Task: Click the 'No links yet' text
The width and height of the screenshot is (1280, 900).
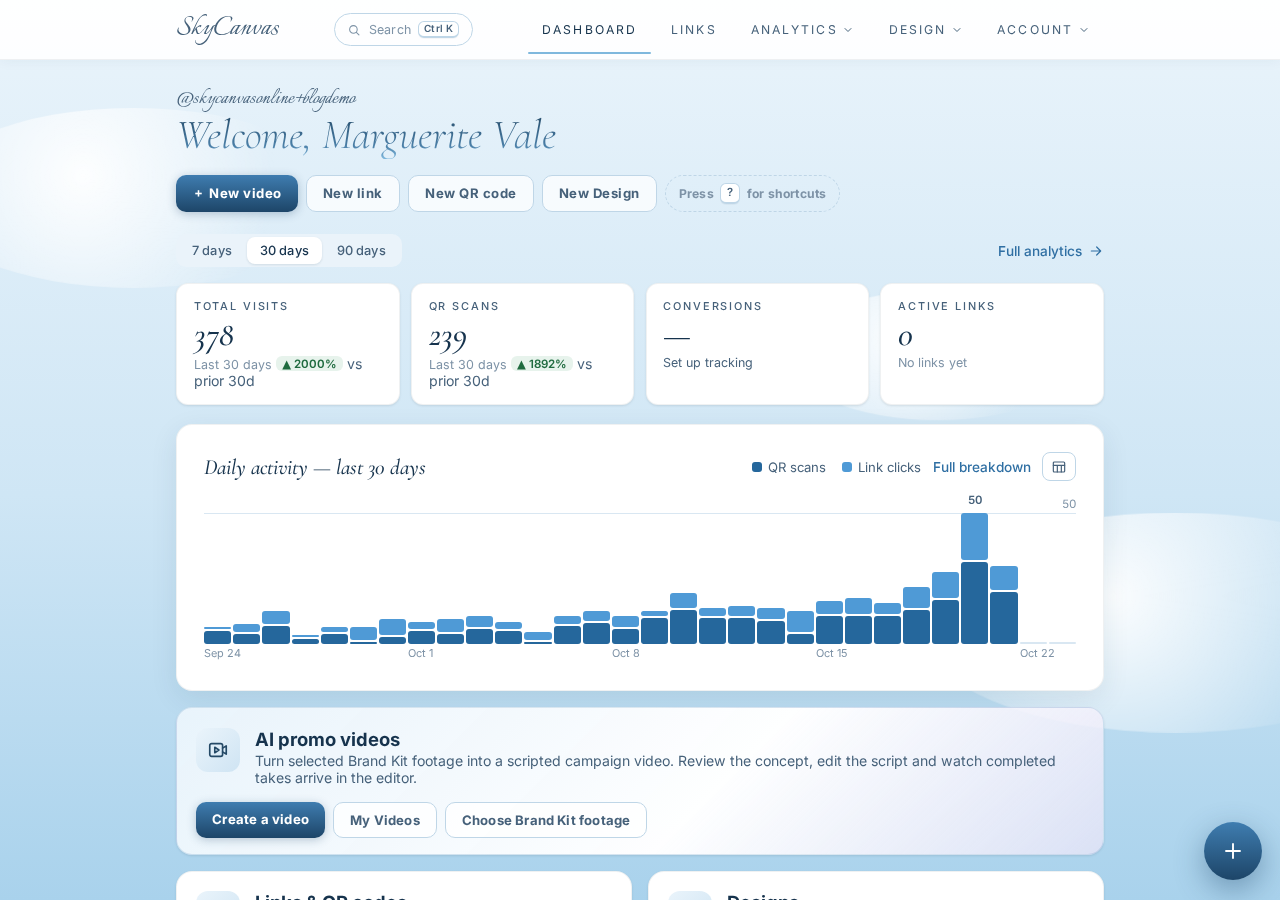Action: coord(932,363)
